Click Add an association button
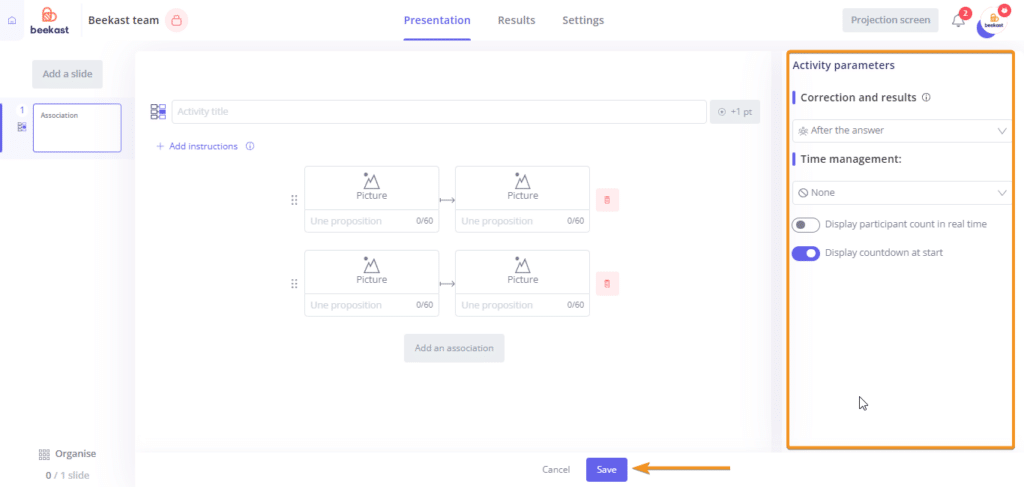The width and height of the screenshot is (1024, 487). tap(454, 348)
